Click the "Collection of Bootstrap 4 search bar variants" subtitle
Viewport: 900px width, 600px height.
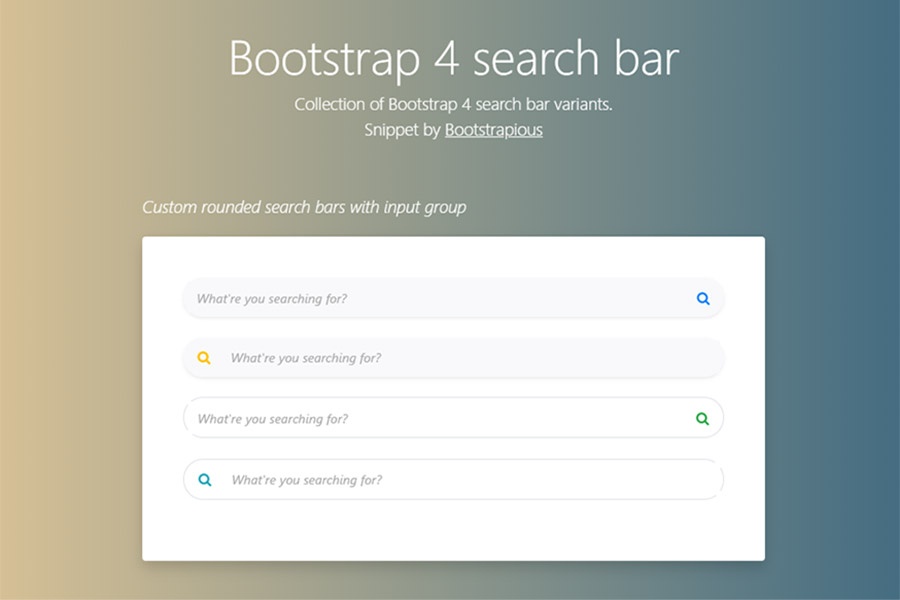pyautogui.click(x=453, y=104)
